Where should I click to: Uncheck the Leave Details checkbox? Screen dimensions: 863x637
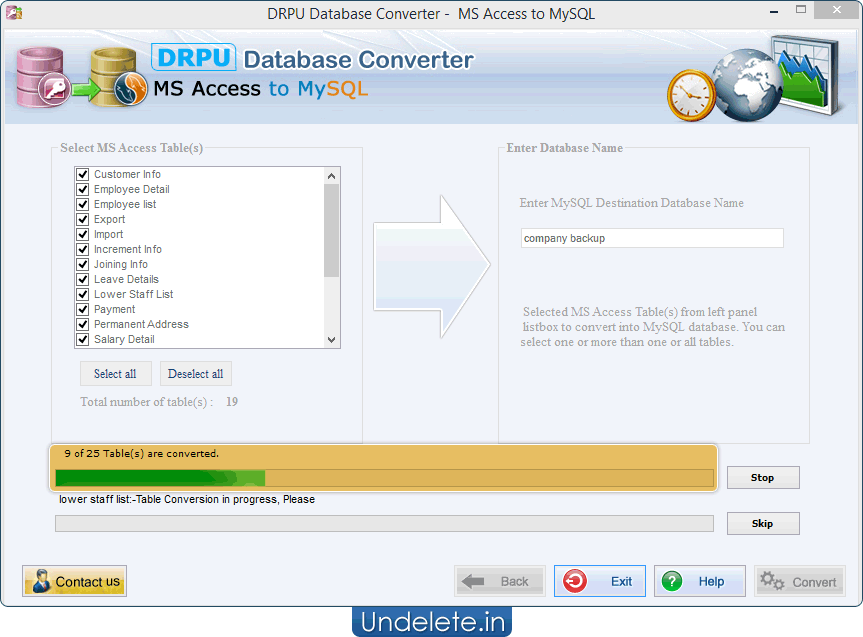tap(83, 279)
